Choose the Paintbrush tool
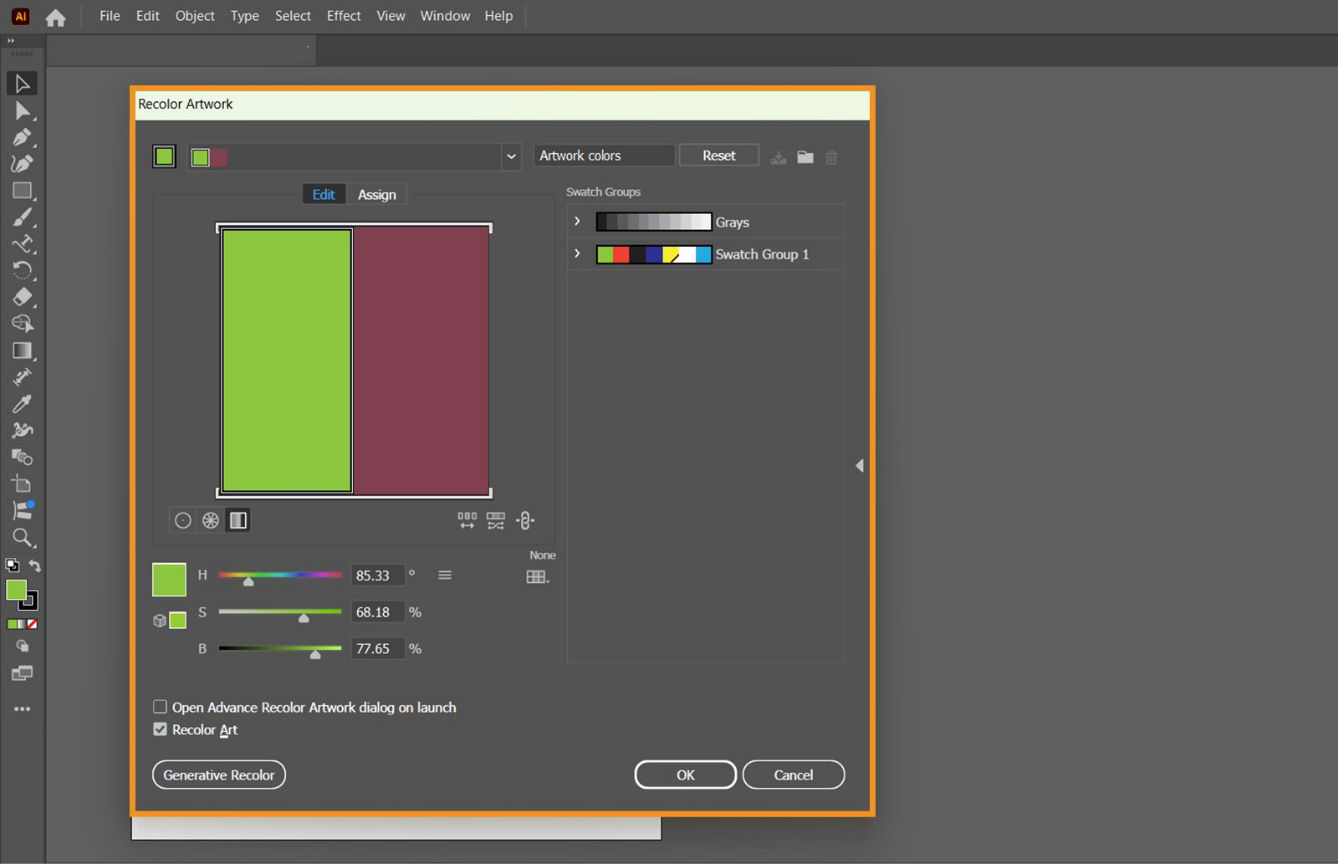 click(x=22, y=217)
